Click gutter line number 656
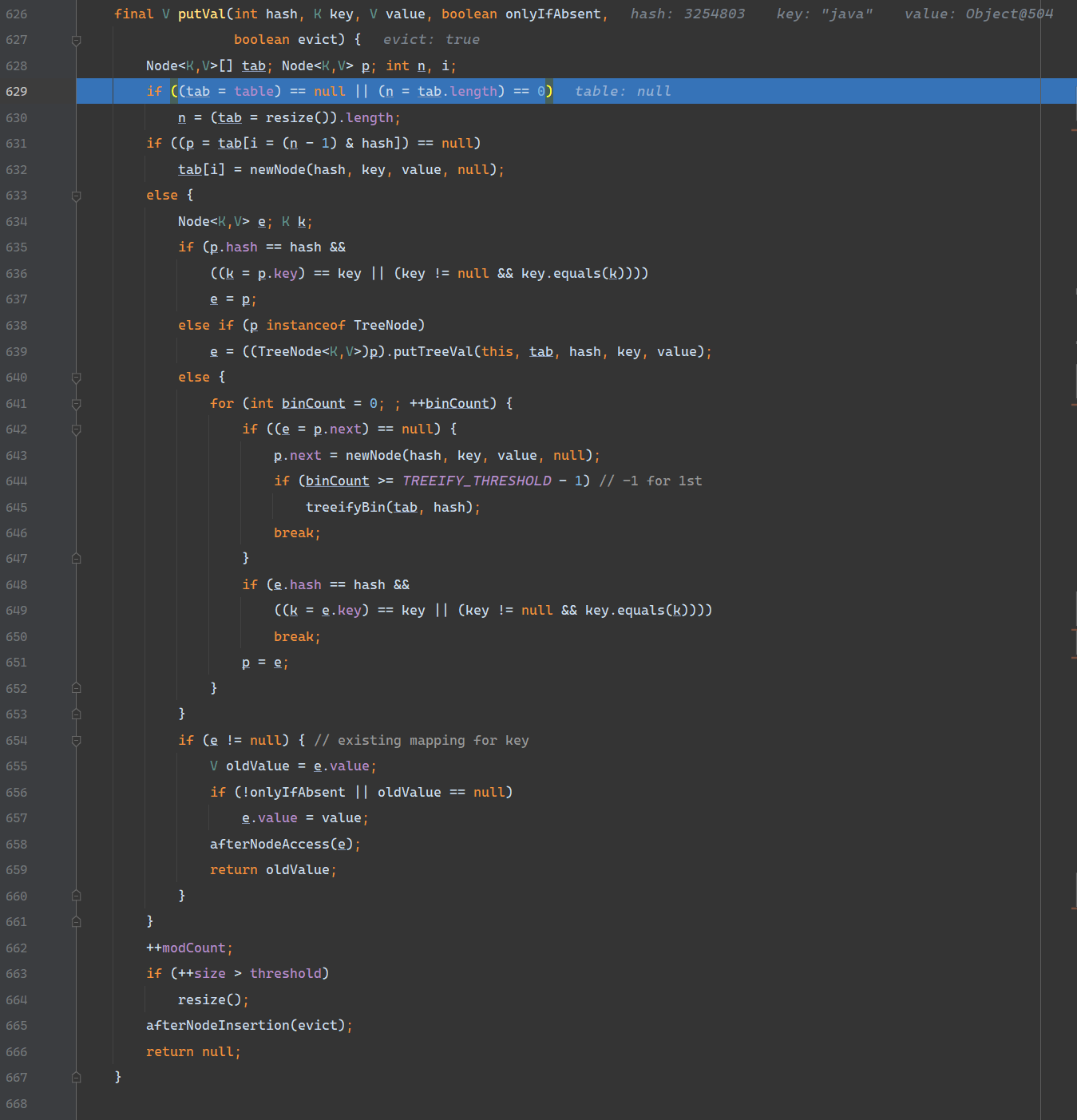 coord(17,793)
